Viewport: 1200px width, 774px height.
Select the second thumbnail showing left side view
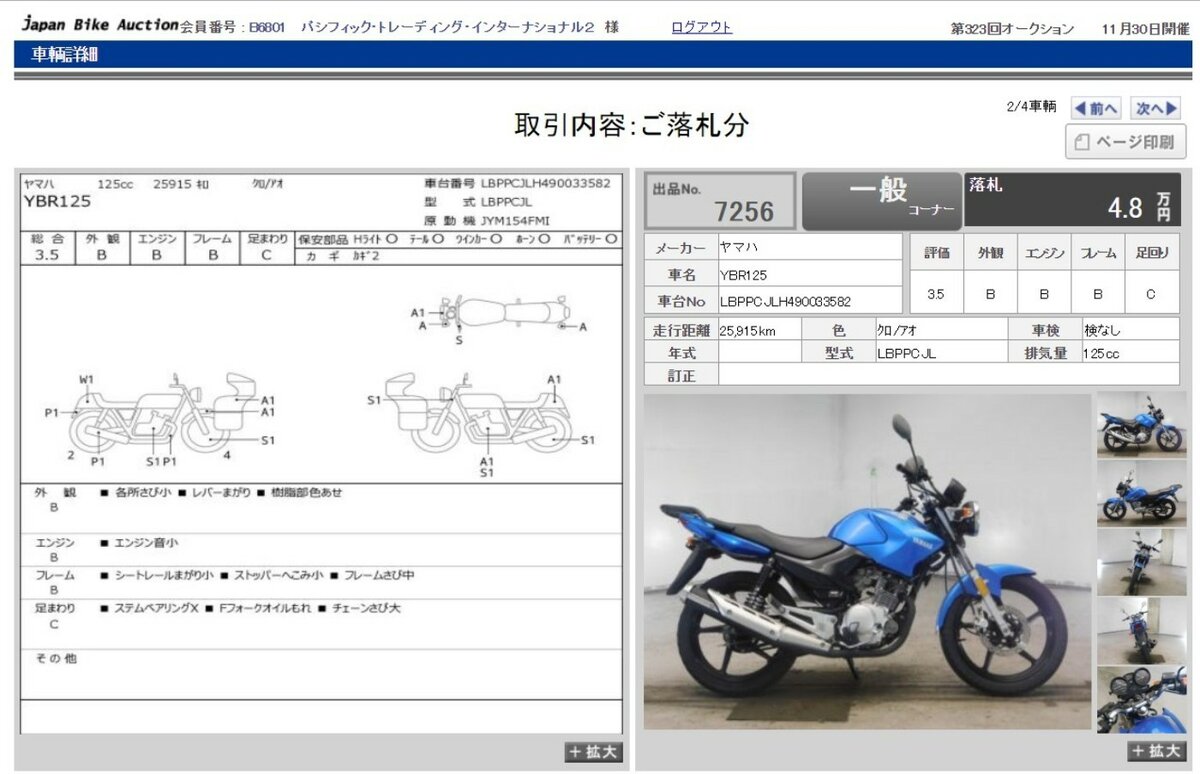click(1142, 493)
